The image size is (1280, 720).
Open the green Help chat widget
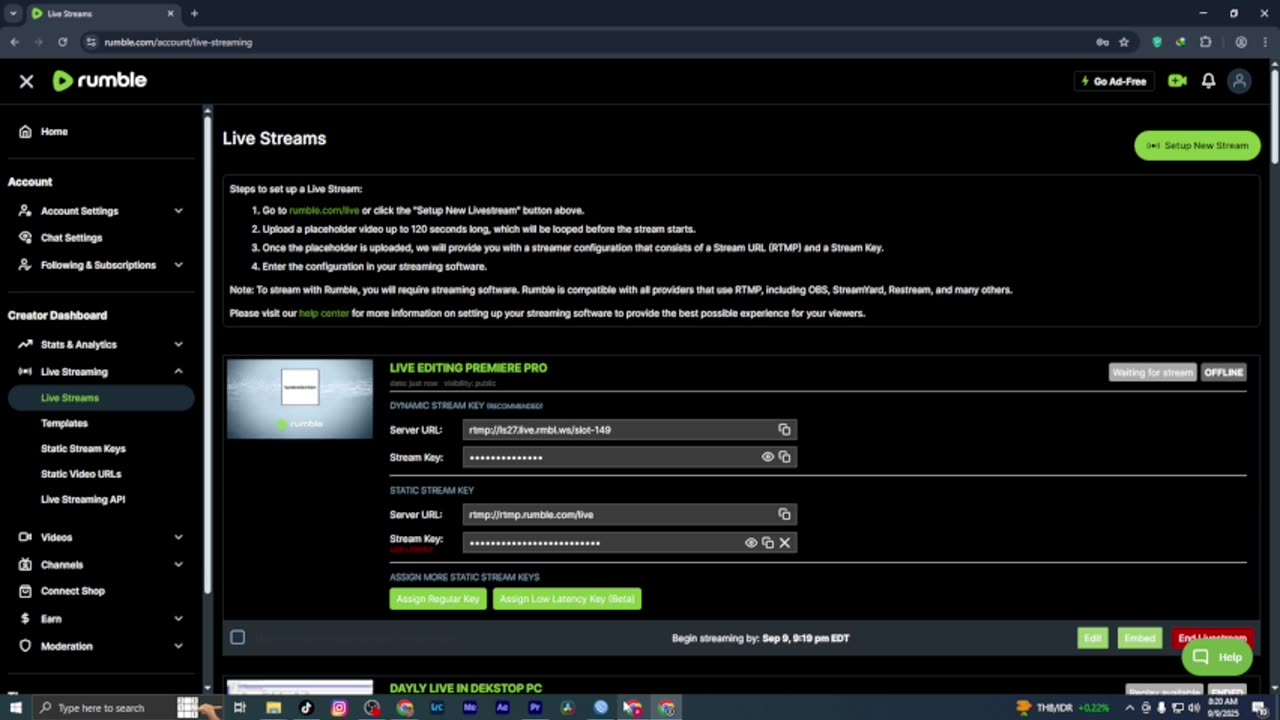(1217, 657)
